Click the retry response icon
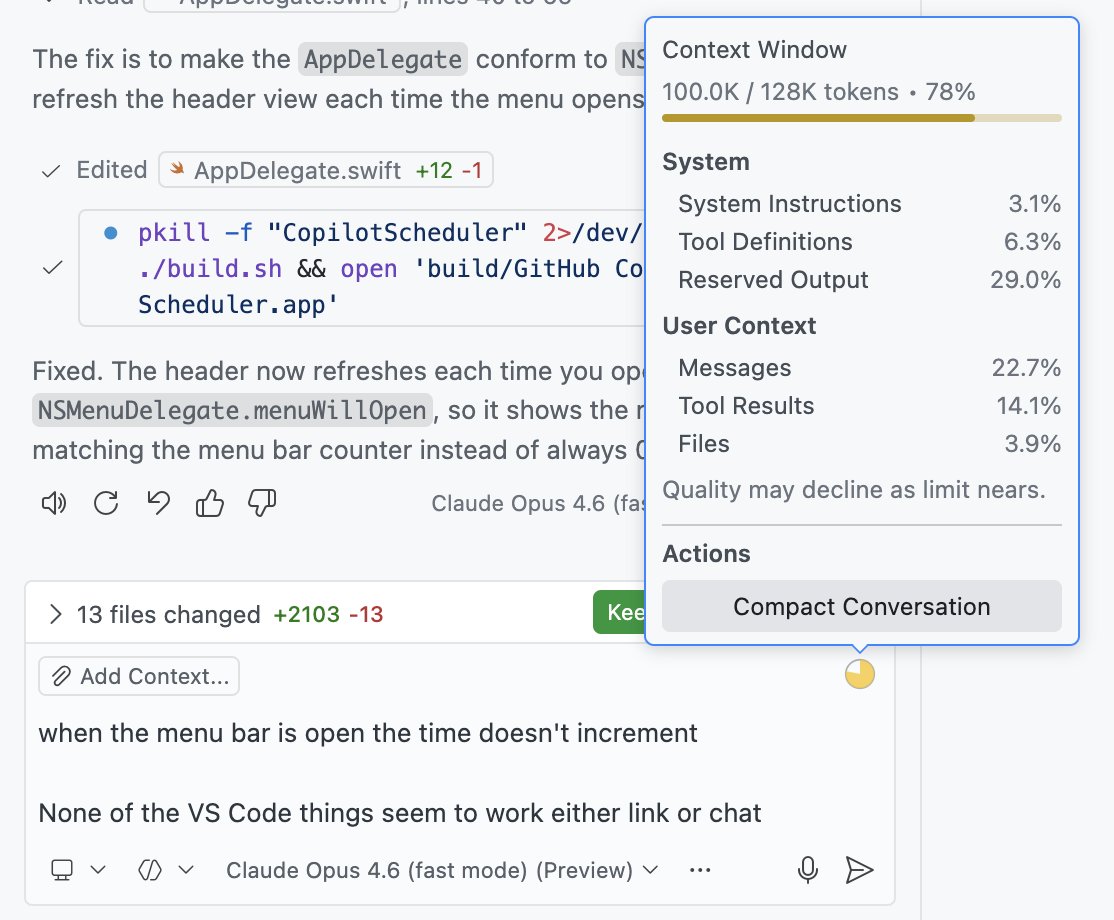The width and height of the screenshot is (1114, 920). coord(106,503)
